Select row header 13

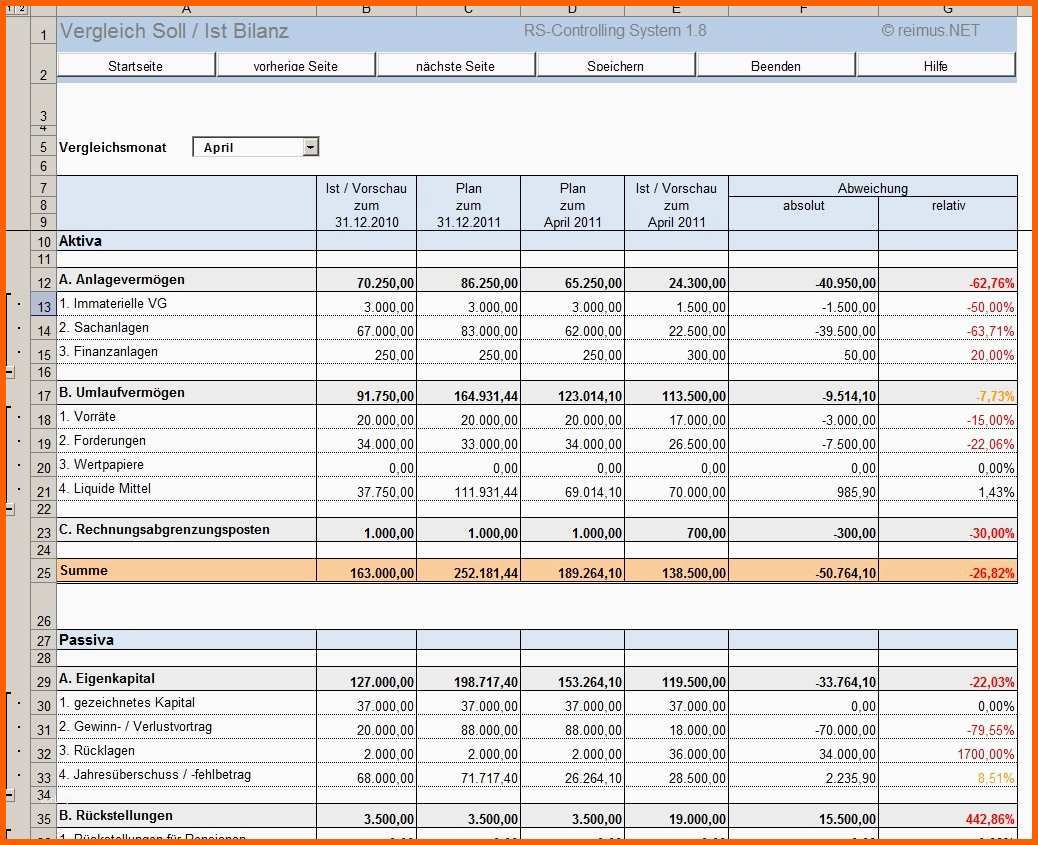(44, 306)
